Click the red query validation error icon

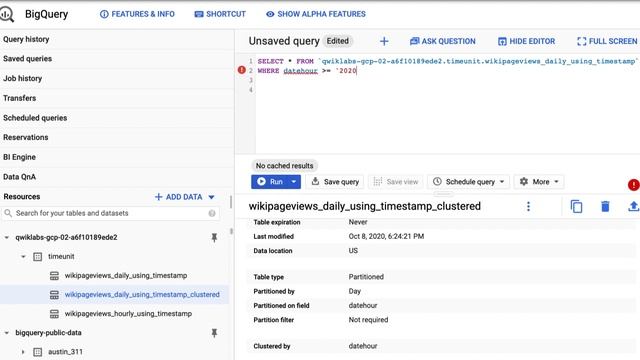pyautogui.click(x=633, y=185)
